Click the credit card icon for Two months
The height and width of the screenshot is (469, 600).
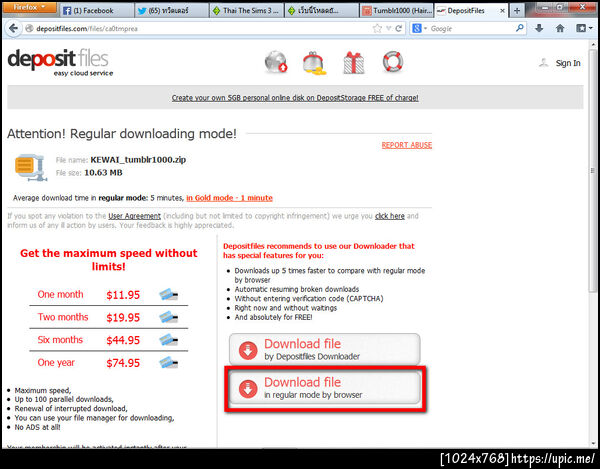pos(168,317)
